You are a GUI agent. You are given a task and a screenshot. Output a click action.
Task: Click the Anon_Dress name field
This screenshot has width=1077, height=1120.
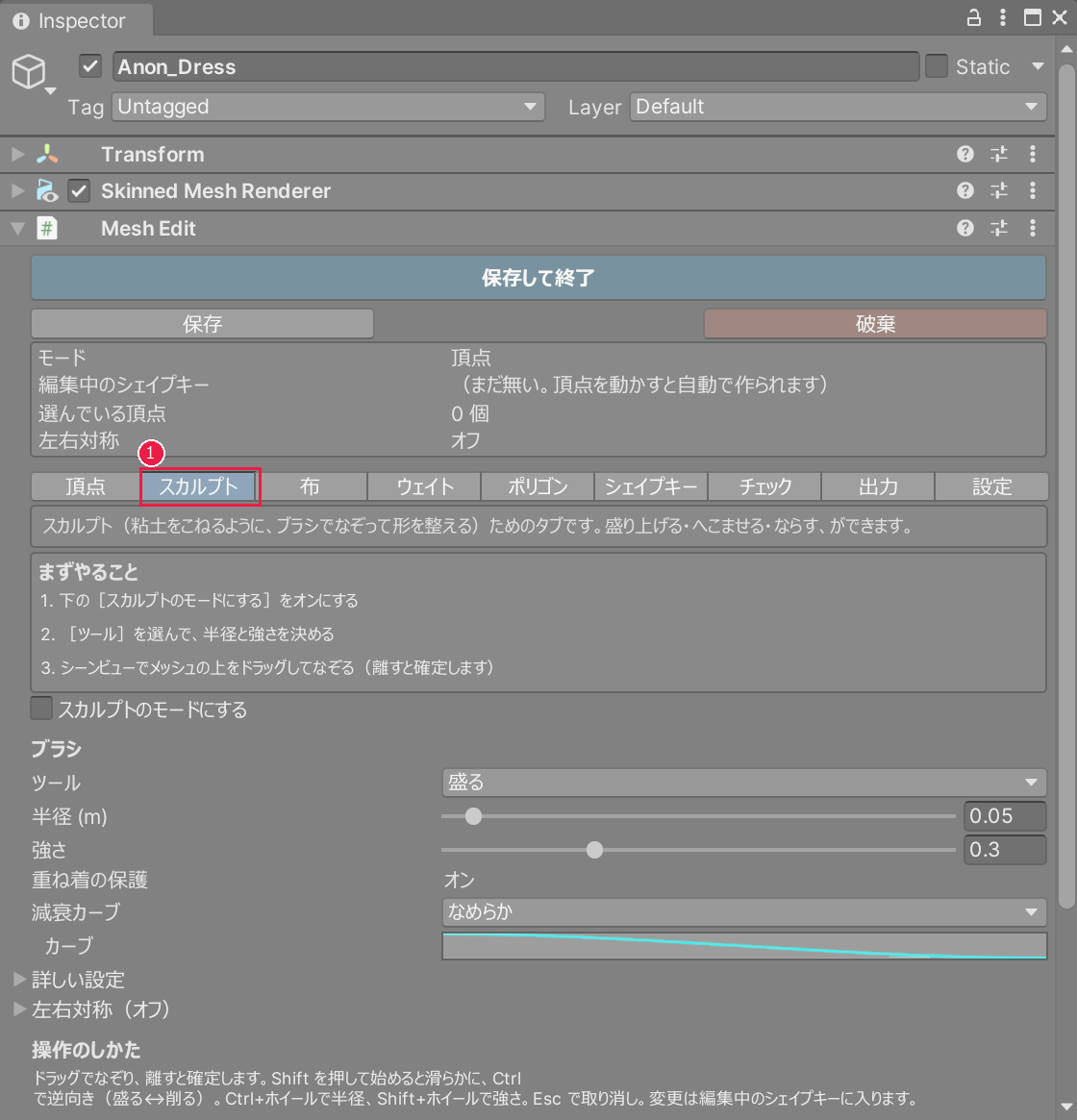point(515,66)
